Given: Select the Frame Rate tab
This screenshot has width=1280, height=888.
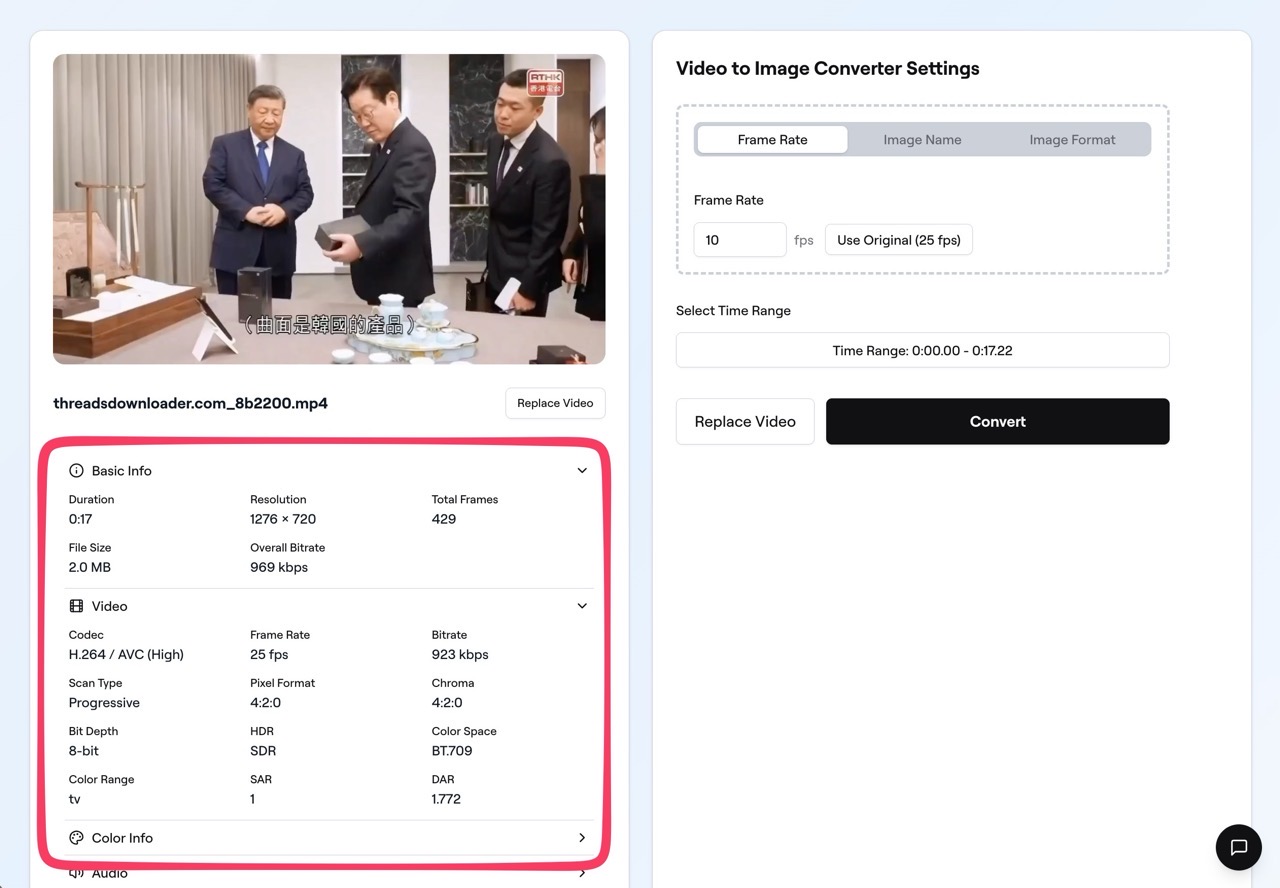Looking at the screenshot, I should point(772,140).
